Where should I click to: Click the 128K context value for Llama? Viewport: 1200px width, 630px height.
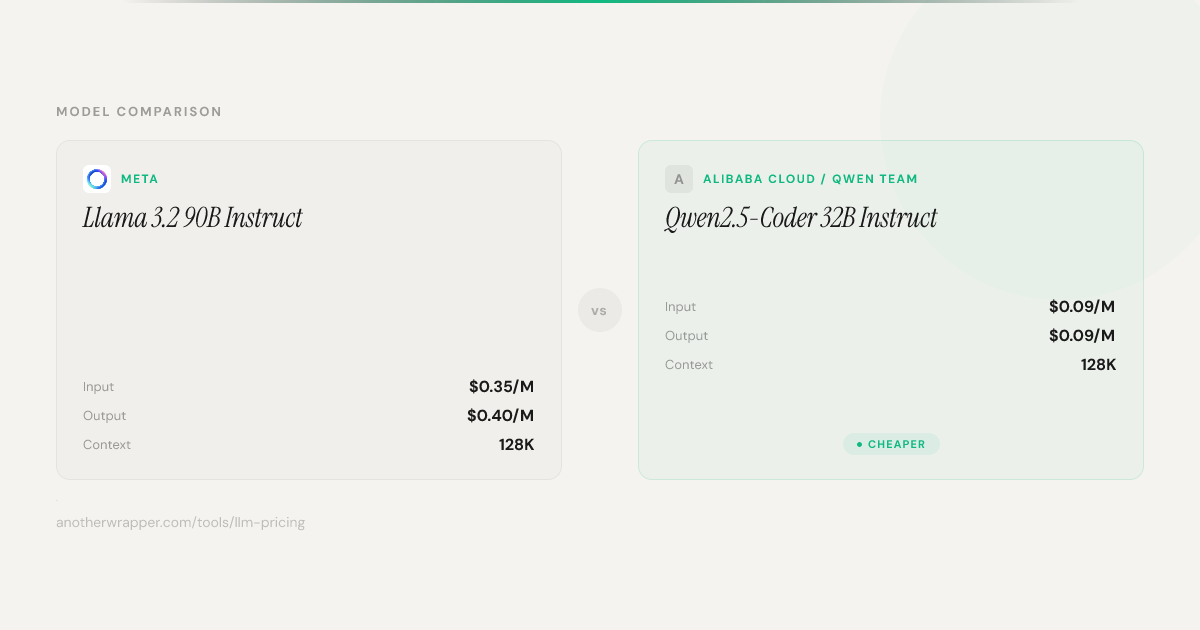[x=516, y=445]
